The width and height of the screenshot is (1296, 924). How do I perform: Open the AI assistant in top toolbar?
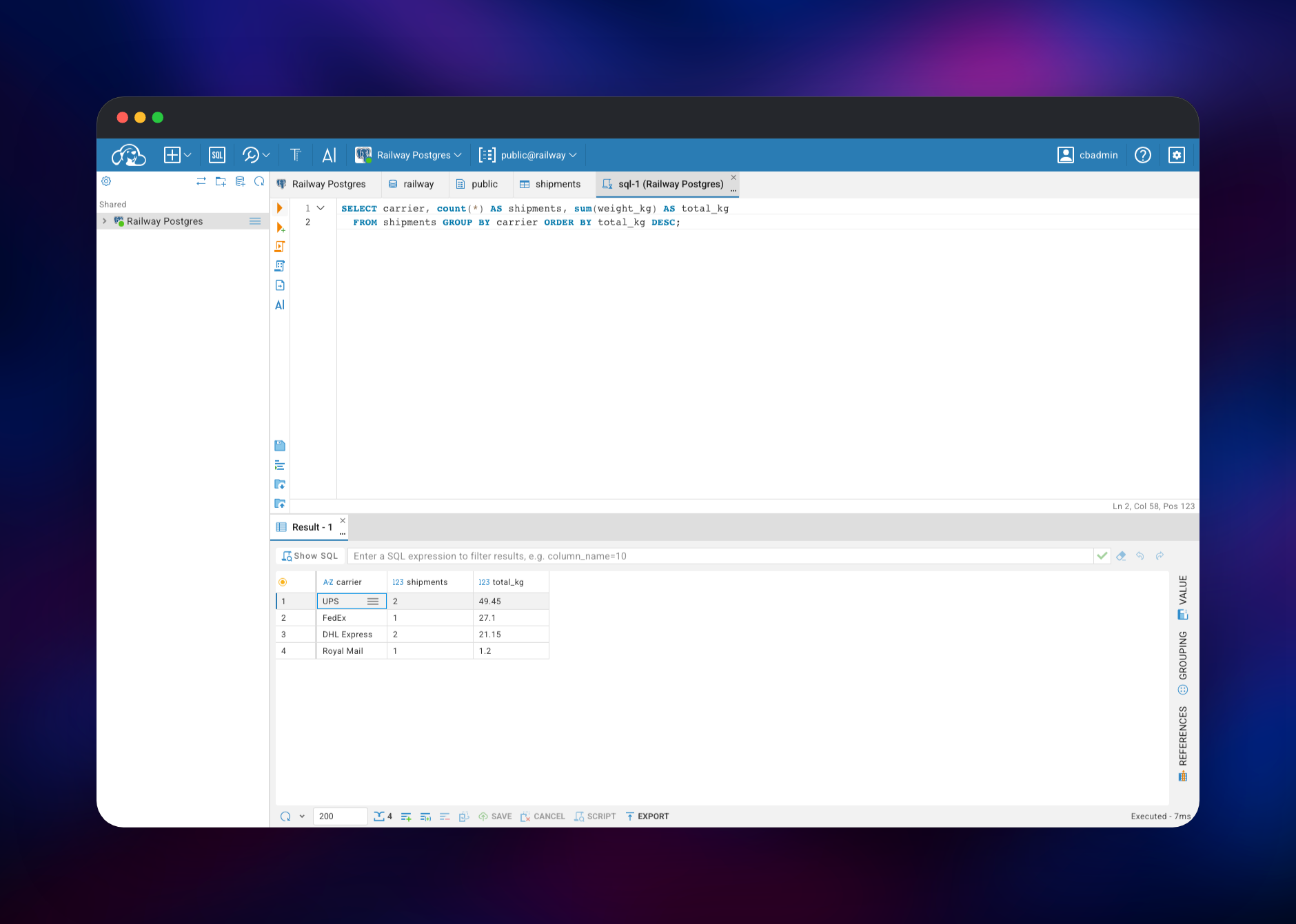pyautogui.click(x=330, y=155)
